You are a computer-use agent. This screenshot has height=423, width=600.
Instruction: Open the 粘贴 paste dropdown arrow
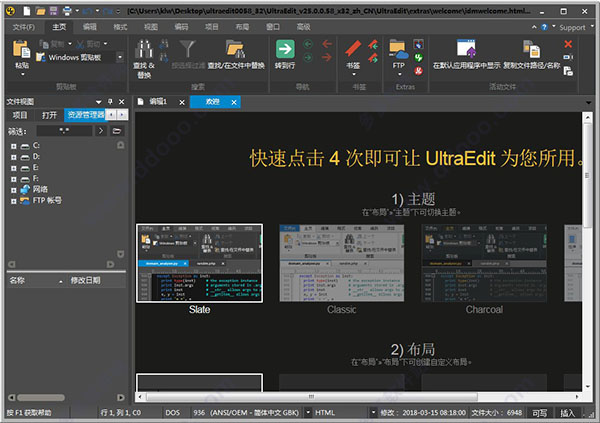pos(23,74)
